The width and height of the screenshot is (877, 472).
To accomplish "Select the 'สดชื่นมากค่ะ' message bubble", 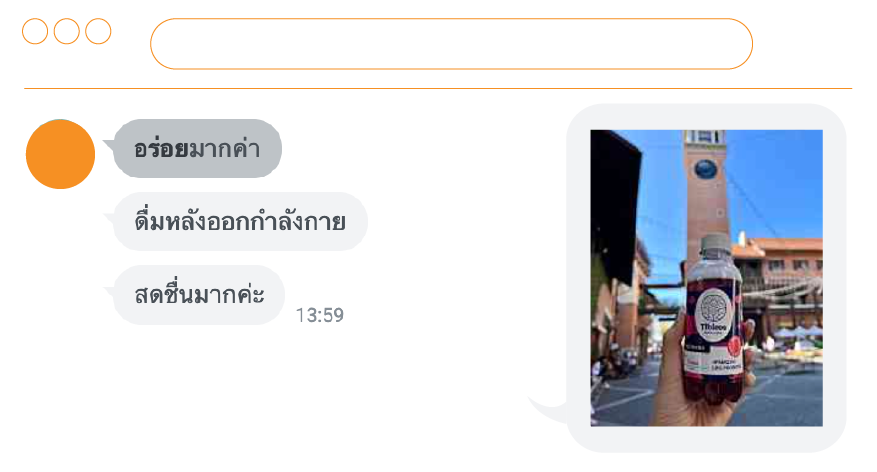I will [199, 295].
